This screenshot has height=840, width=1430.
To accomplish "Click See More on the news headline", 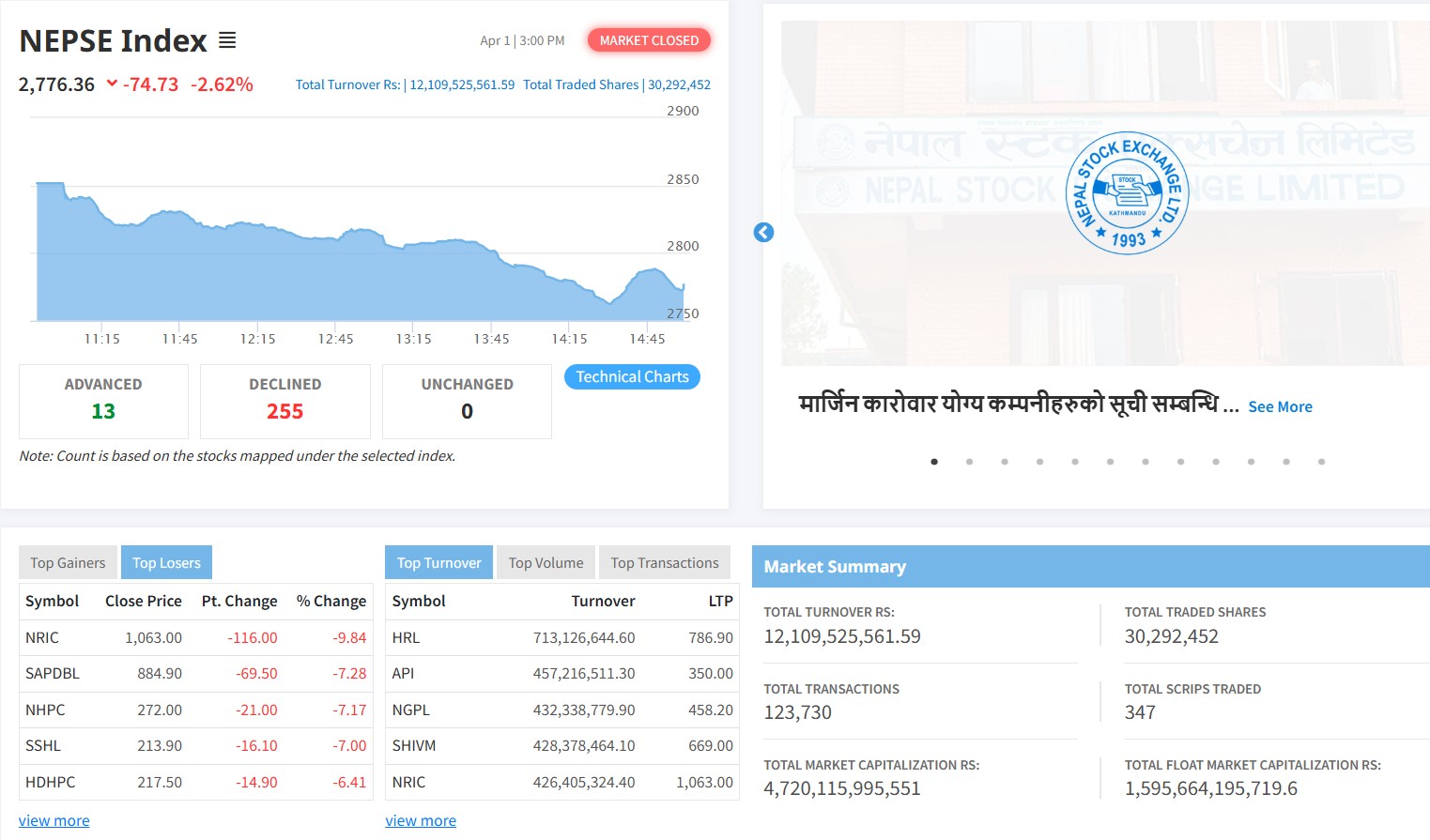I will (1280, 407).
